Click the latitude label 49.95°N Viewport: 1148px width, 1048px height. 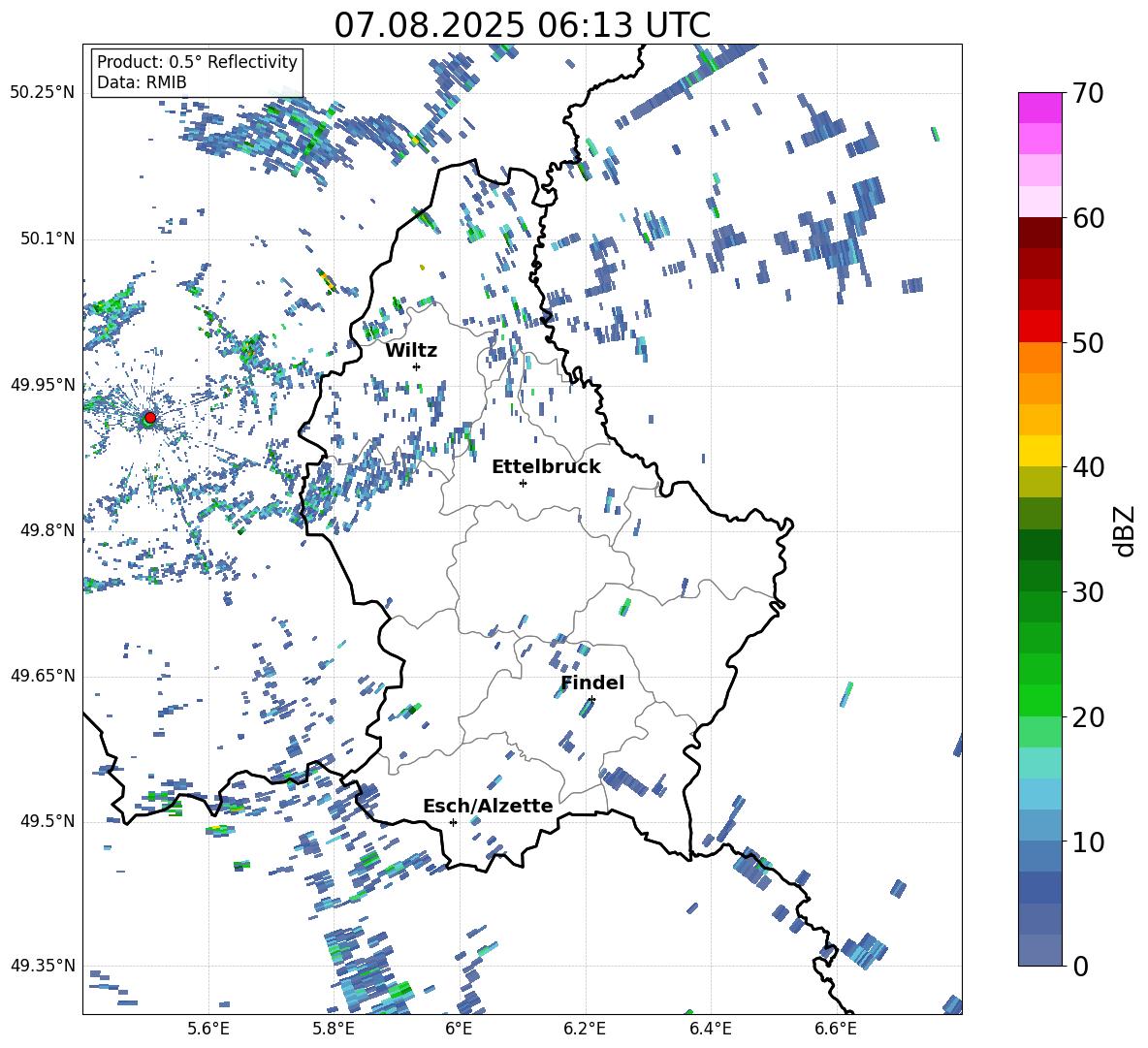click(x=42, y=385)
